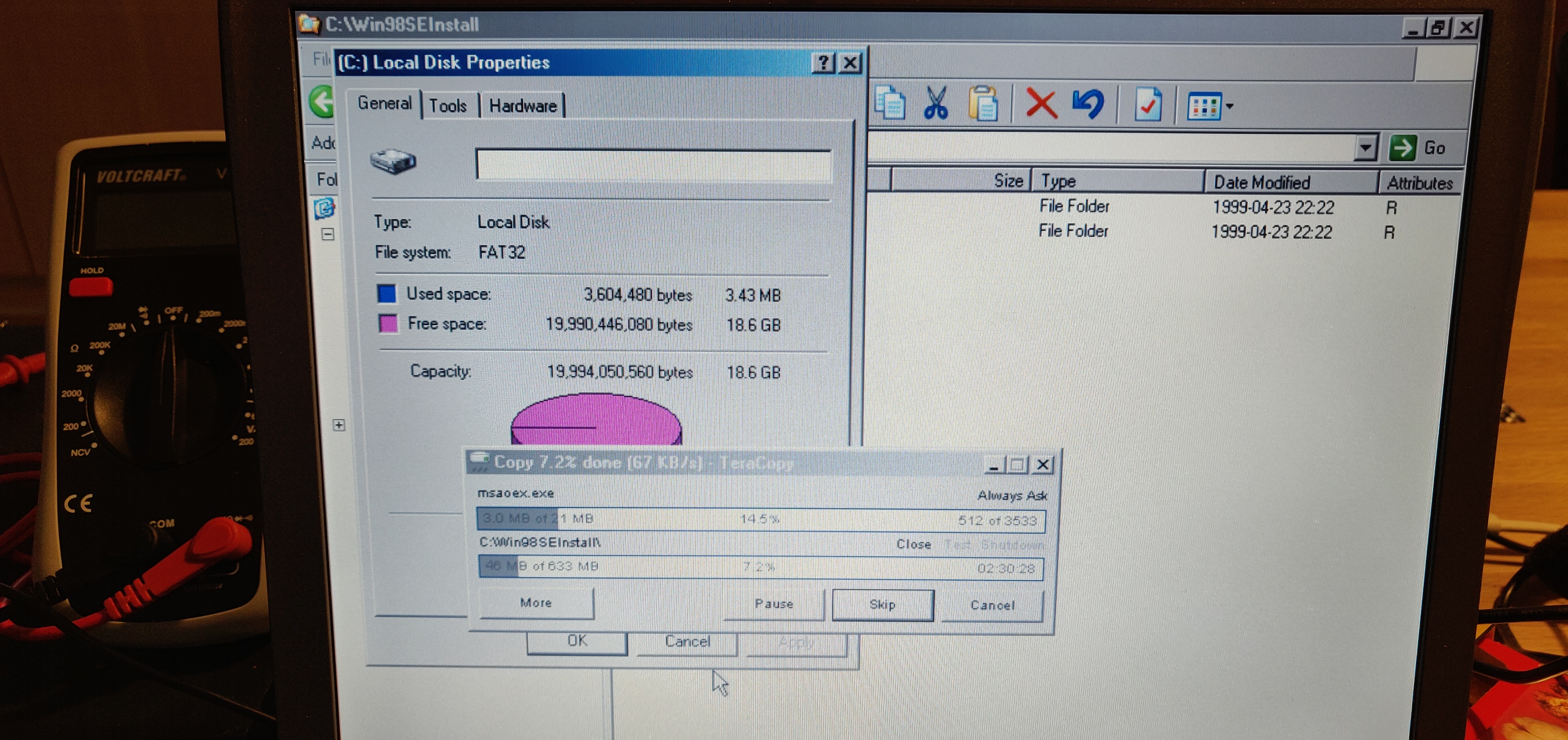Click the hard drive icon in Properties
This screenshot has width=1568, height=740.
coord(393,161)
